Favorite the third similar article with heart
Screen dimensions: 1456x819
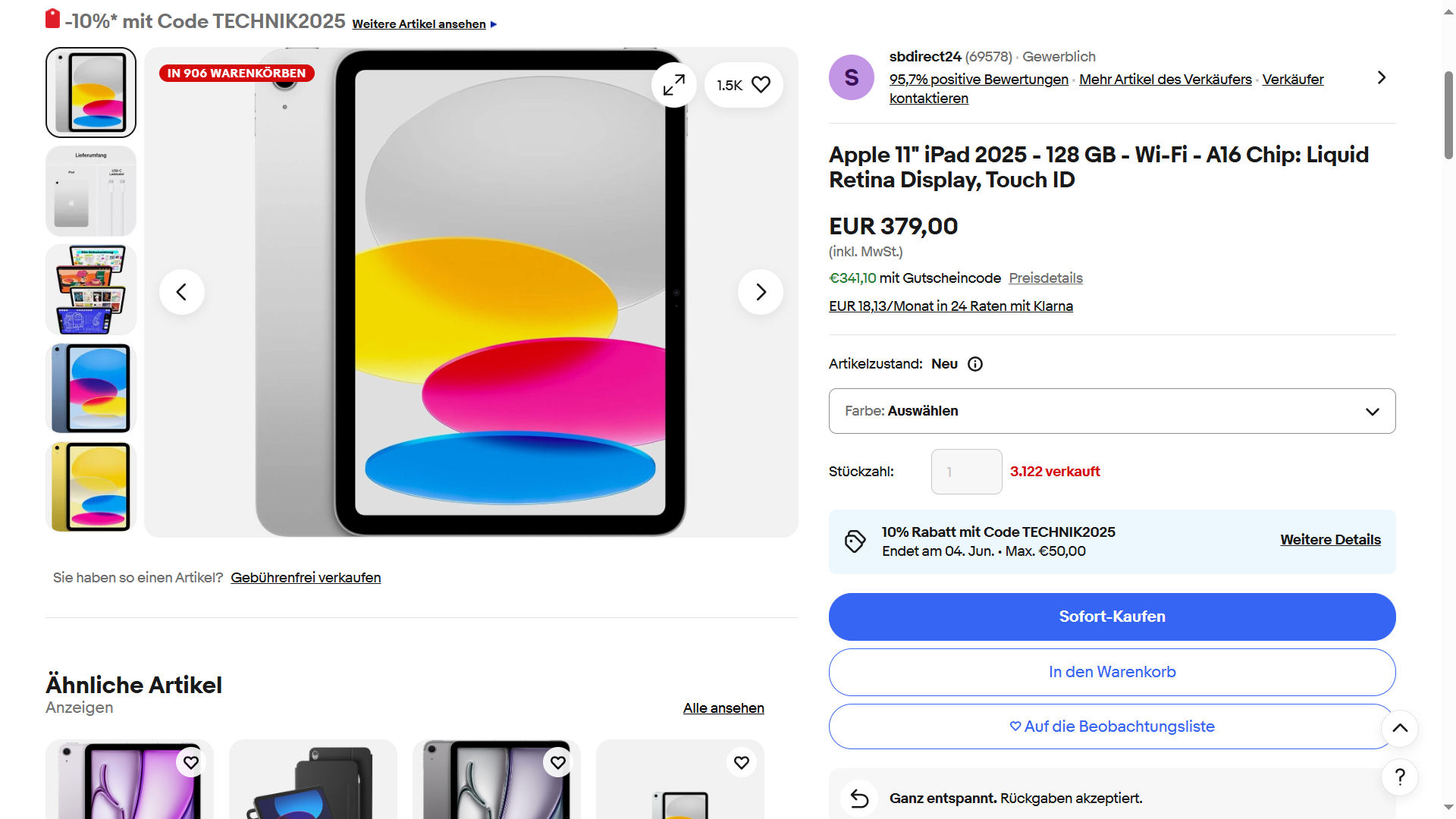click(x=558, y=762)
